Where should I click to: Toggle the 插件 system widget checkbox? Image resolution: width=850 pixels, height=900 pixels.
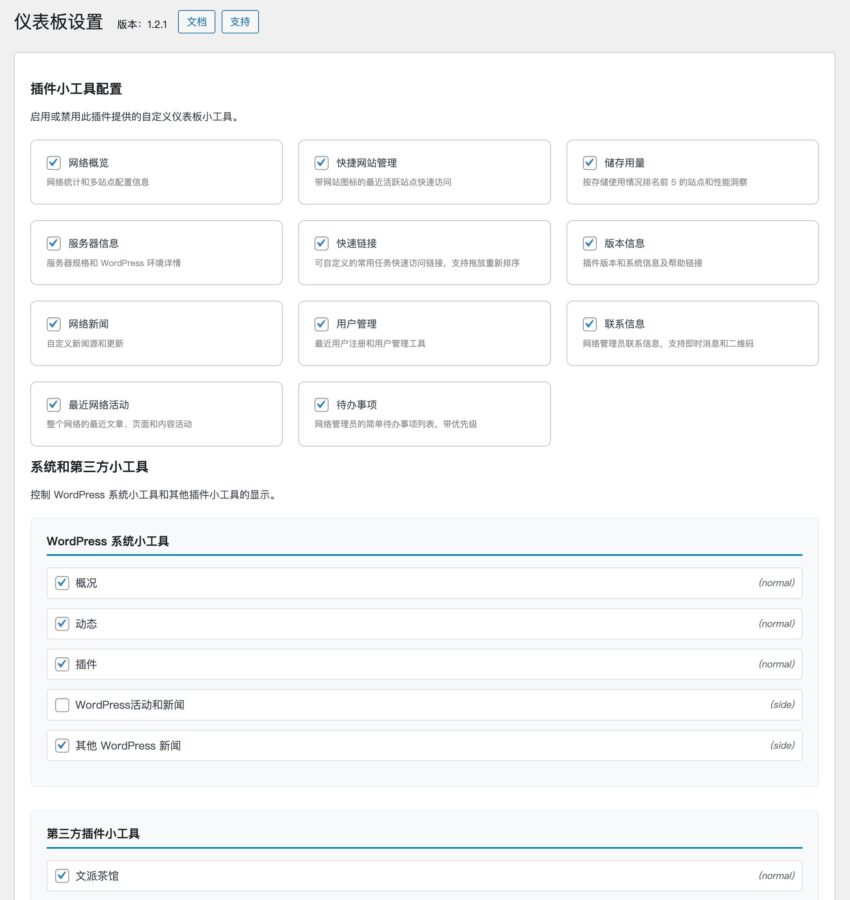pos(62,664)
